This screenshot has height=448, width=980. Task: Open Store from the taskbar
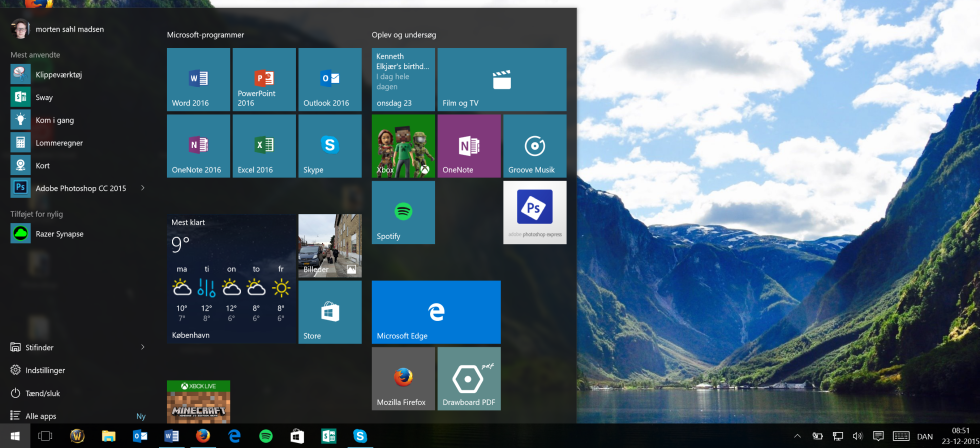(297, 436)
